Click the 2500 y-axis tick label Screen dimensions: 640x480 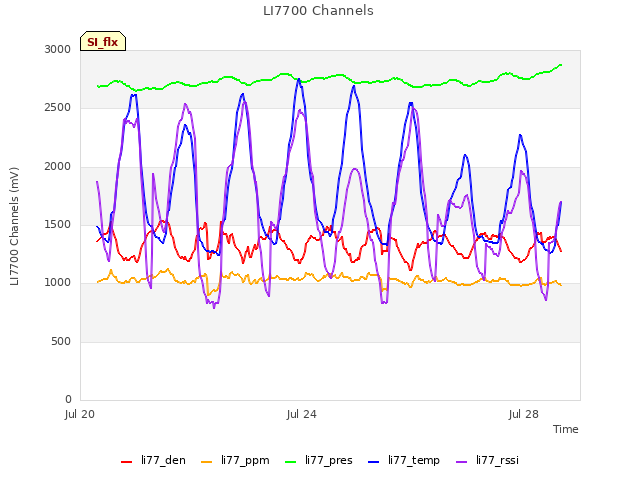58,108
